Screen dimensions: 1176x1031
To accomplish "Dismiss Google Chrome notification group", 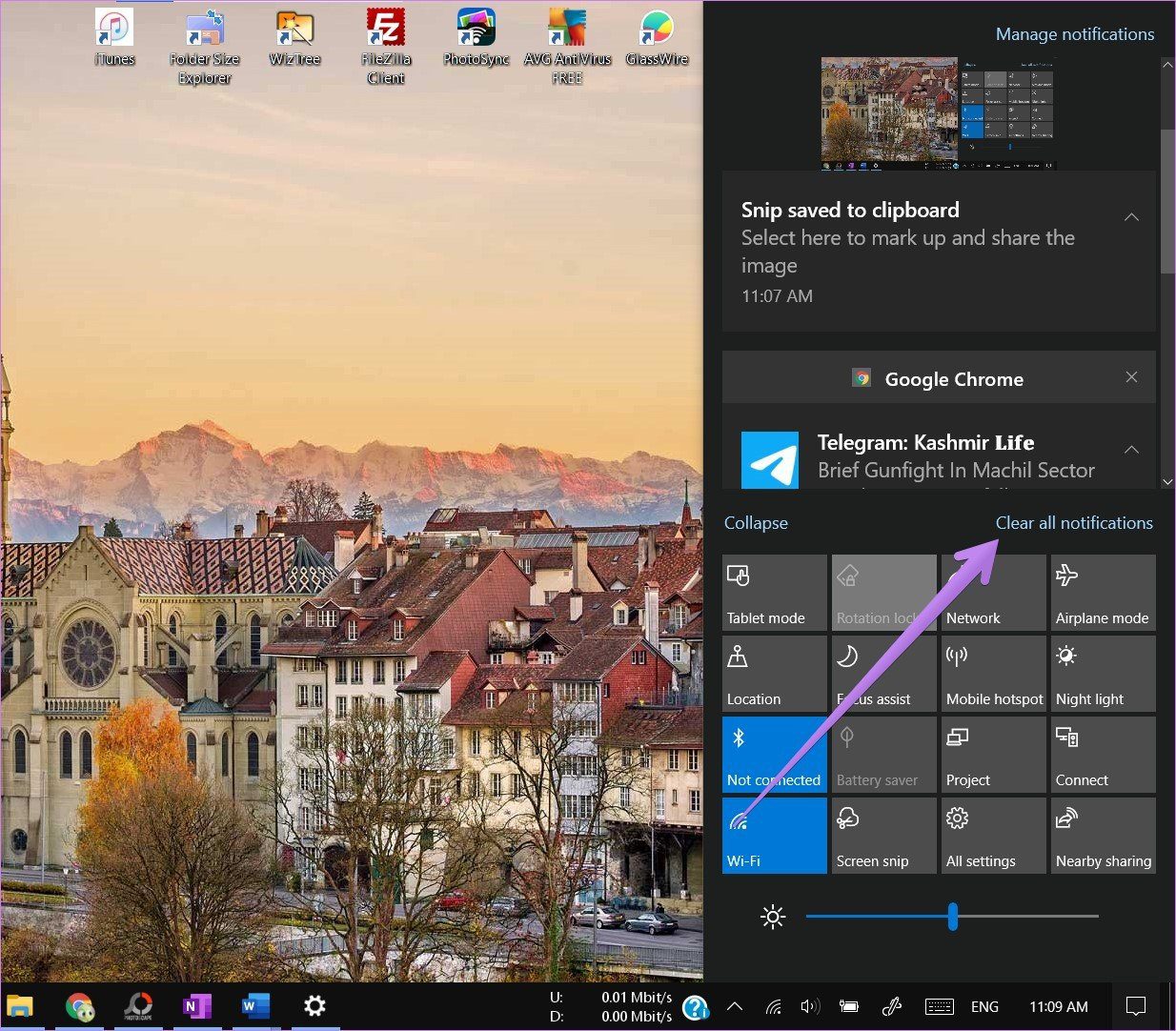I will (1131, 377).
